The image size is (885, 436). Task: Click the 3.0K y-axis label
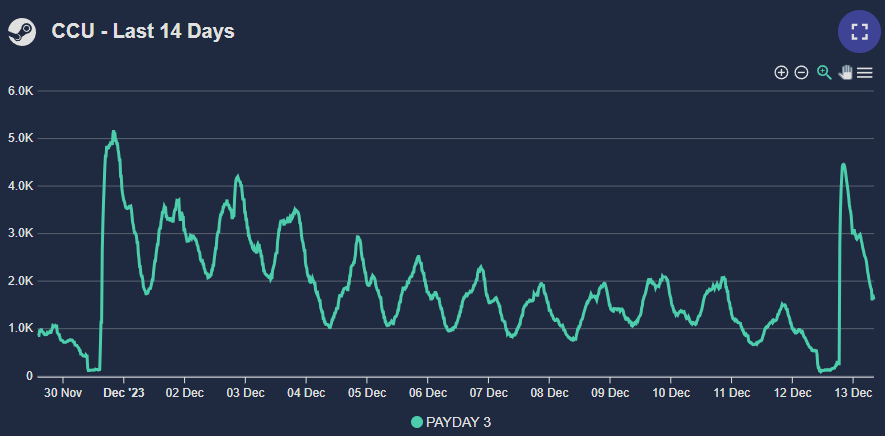click(x=21, y=234)
